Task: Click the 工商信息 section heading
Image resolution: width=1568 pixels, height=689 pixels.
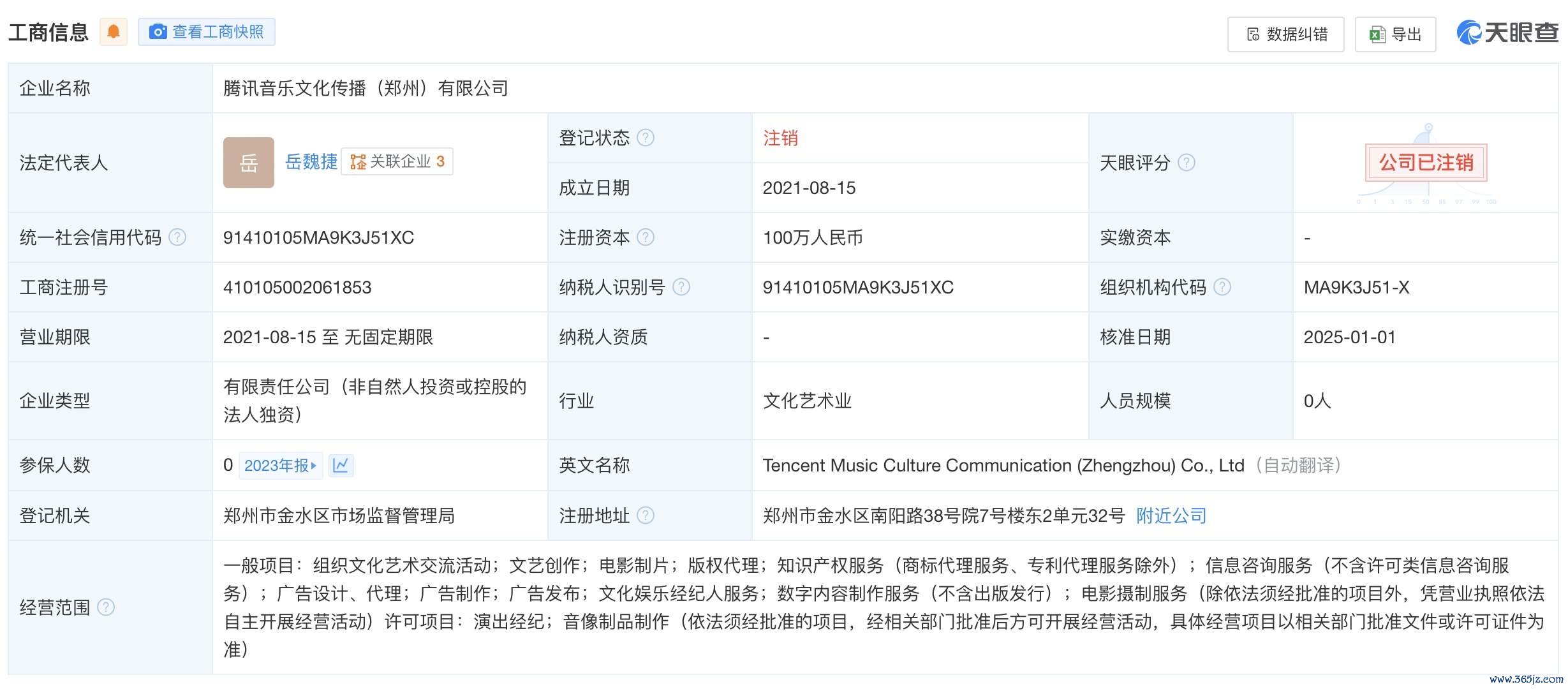Action: (x=48, y=33)
